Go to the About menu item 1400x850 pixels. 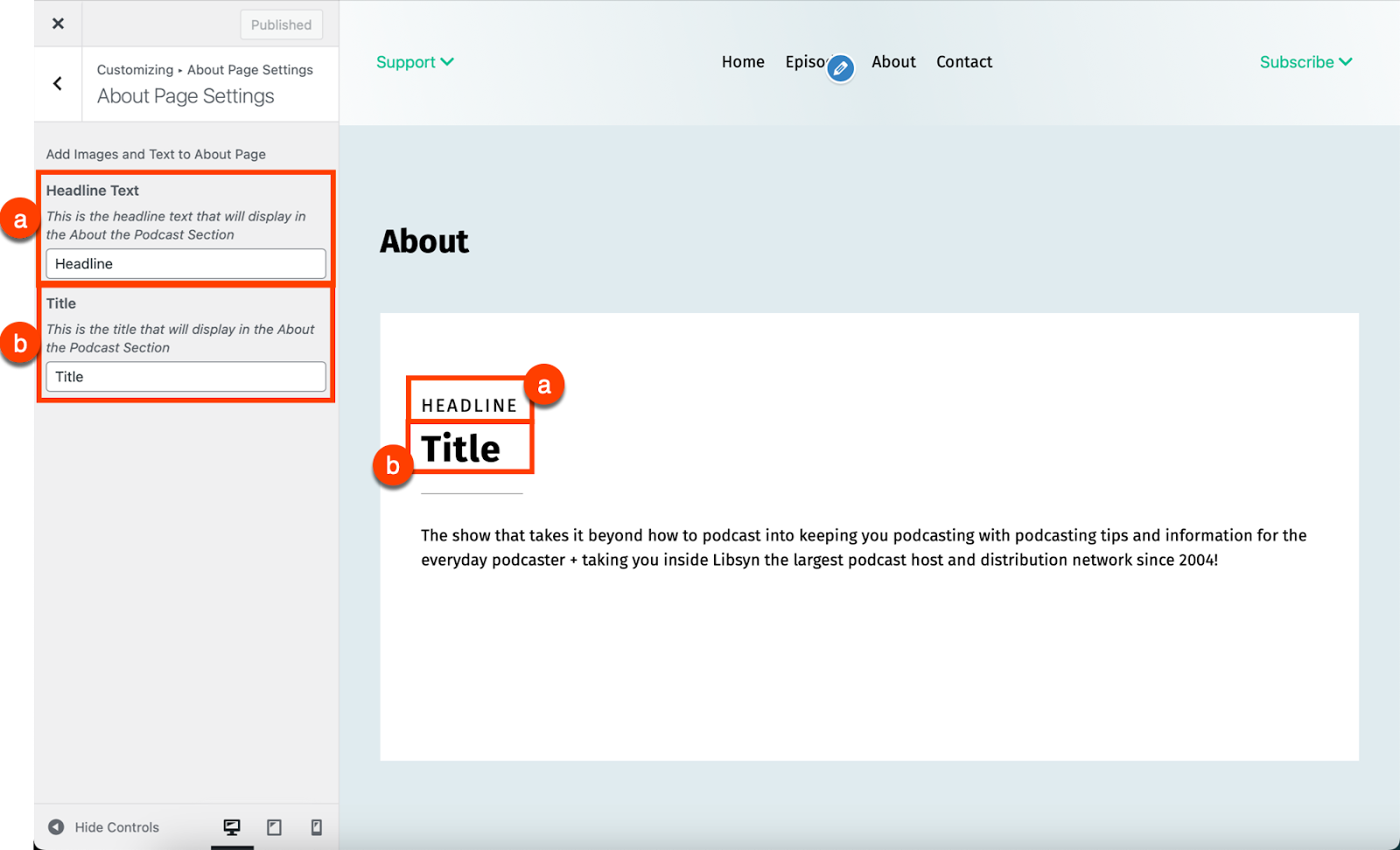coord(893,62)
